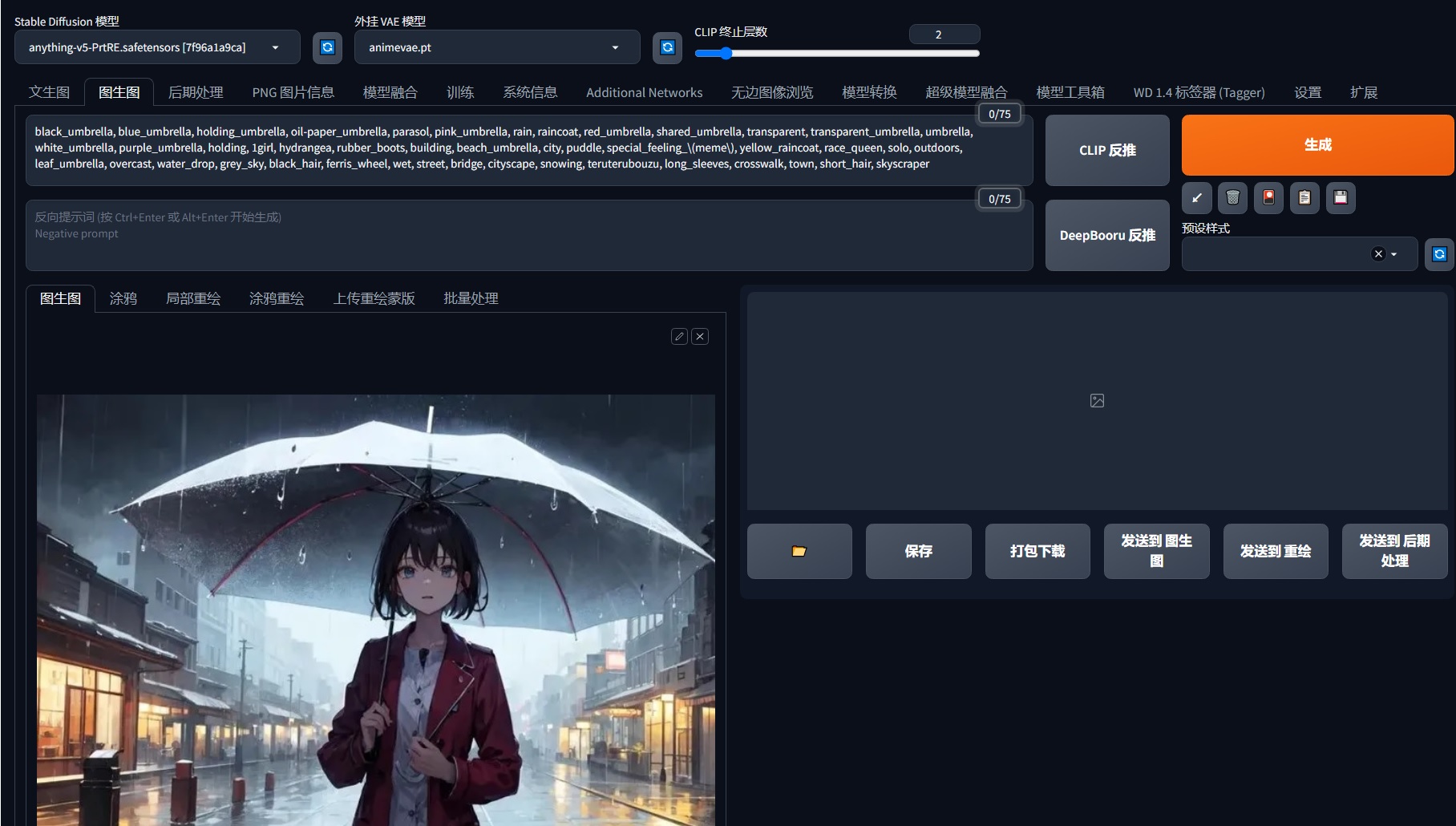Refresh the preset styles list
Viewport: 1456px width, 826px height.
tap(1439, 253)
